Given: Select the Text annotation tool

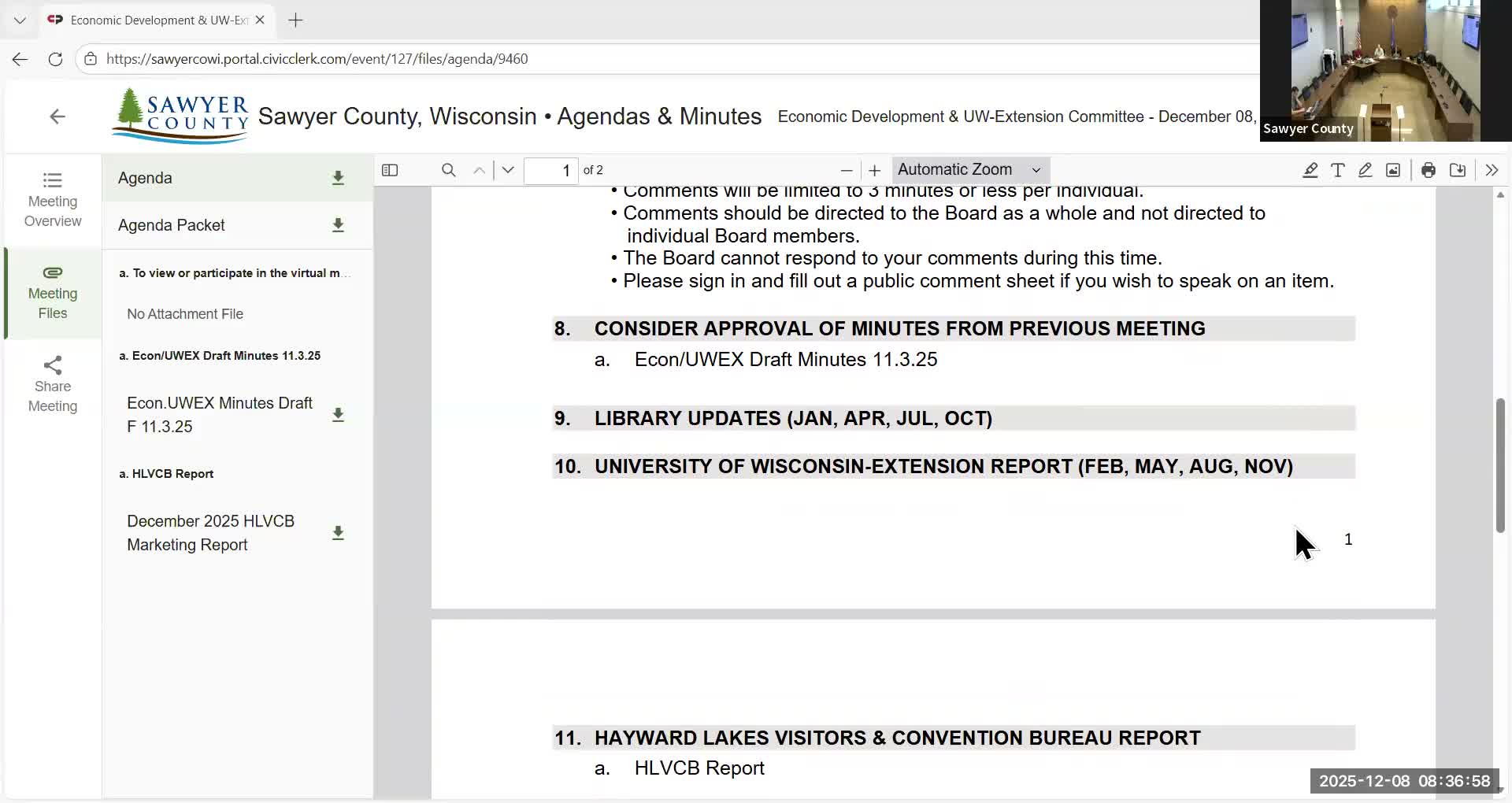Looking at the screenshot, I should (1339, 170).
